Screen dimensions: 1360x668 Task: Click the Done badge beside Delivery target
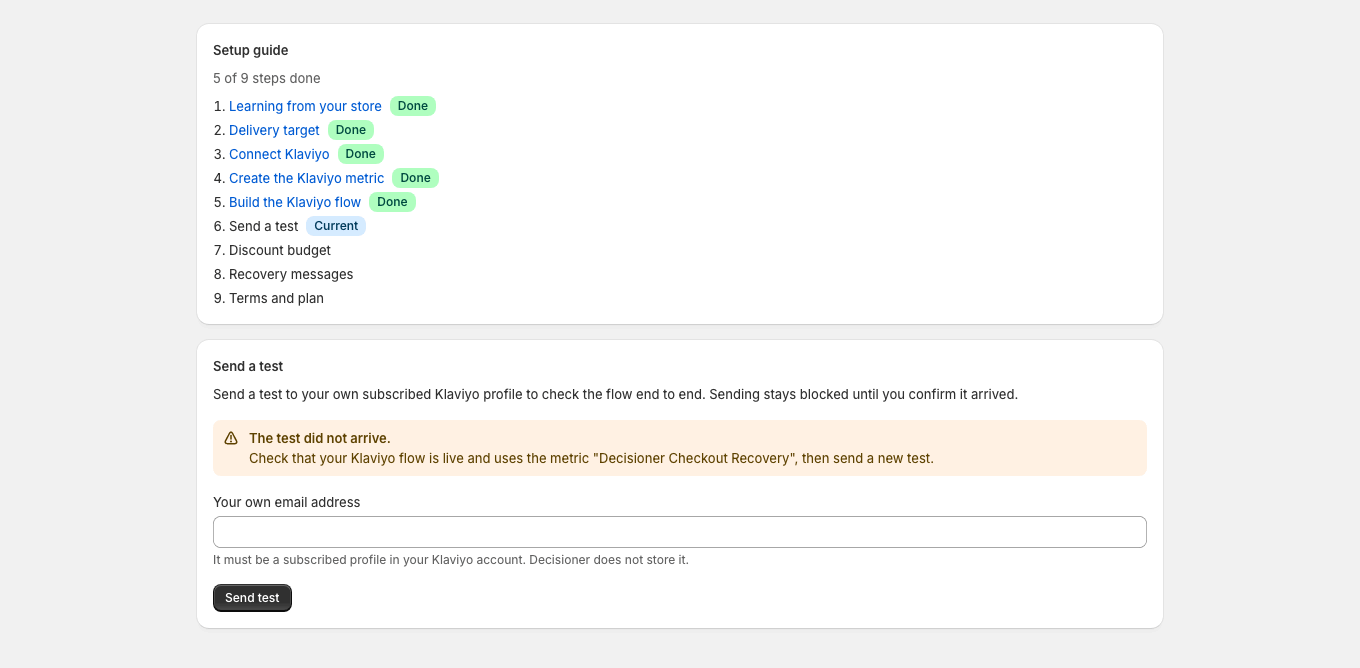(351, 130)
